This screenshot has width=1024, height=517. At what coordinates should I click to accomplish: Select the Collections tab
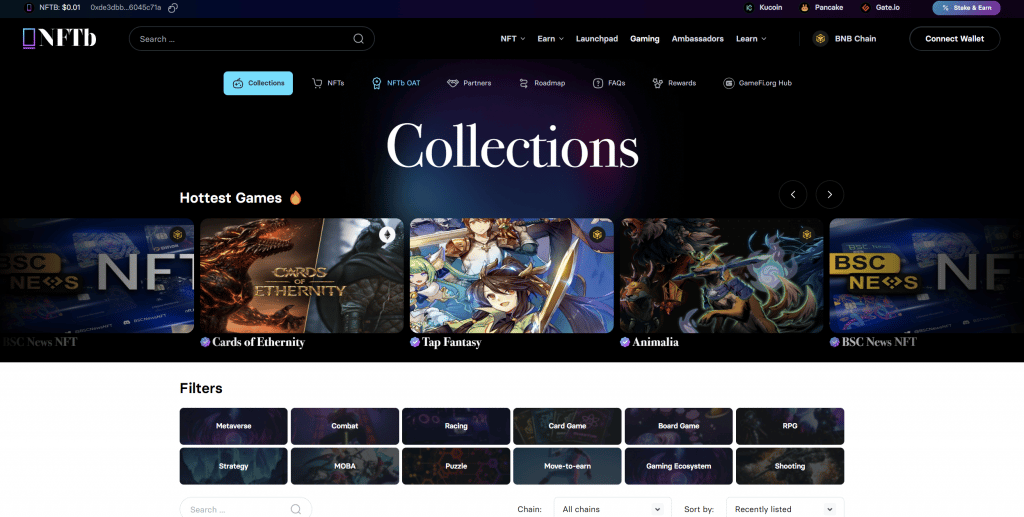[x=258, y=83]
